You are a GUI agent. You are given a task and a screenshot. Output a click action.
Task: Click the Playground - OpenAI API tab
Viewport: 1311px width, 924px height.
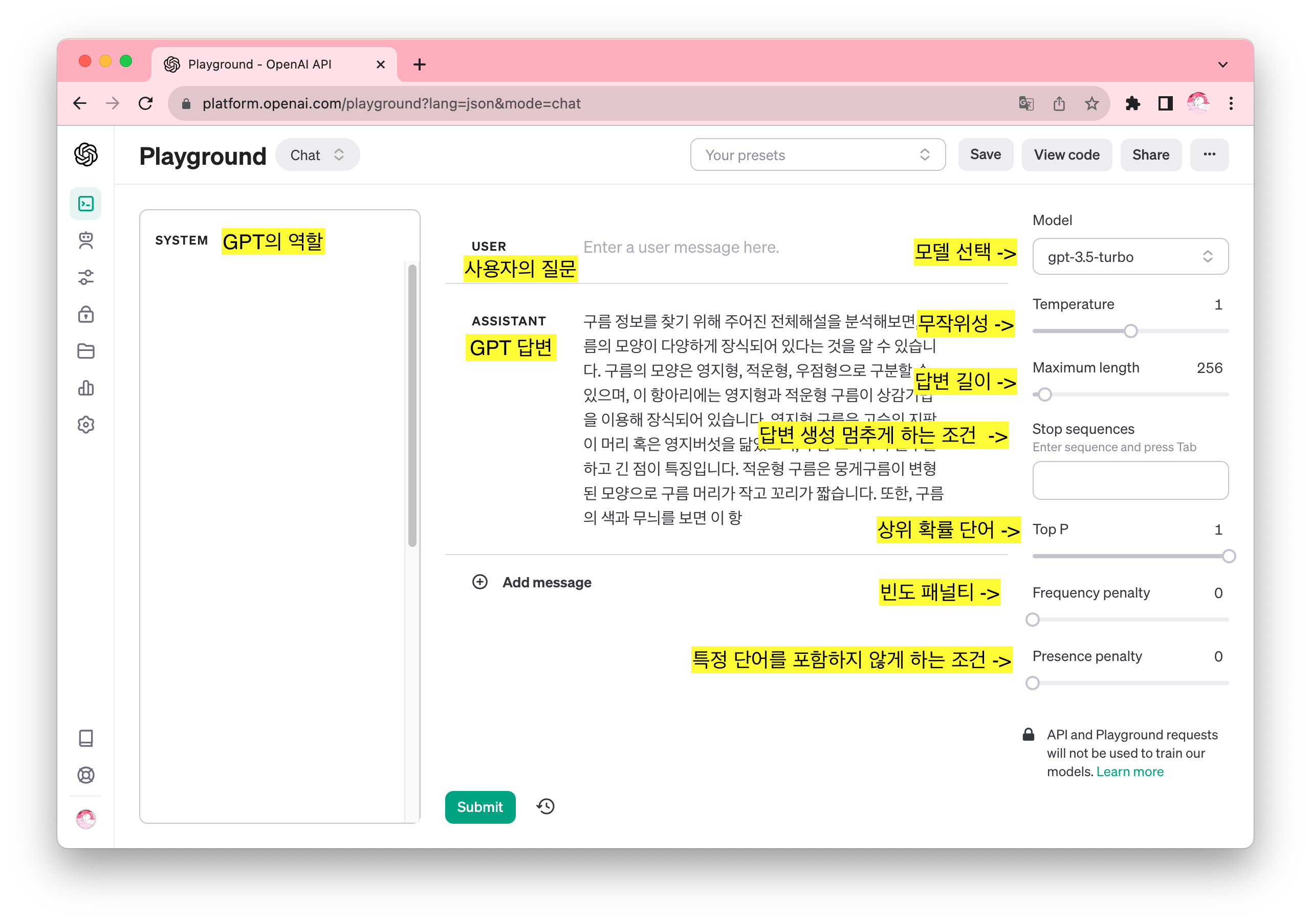point(260,64)
